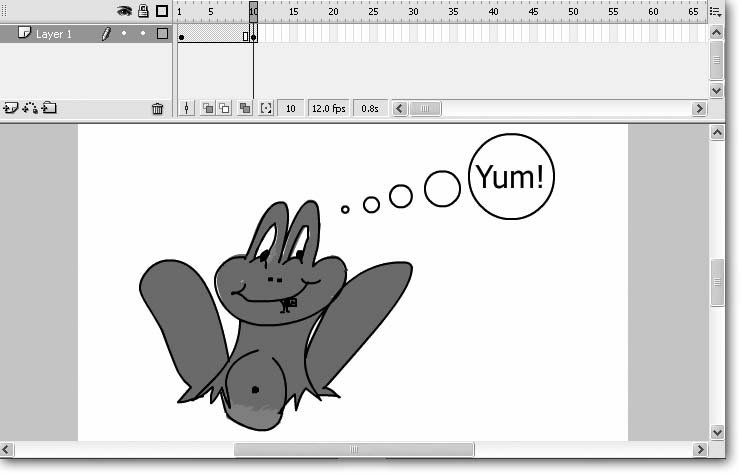Click the Center Frame button
This screenshot has width=741, height=474.
[187, 108]
